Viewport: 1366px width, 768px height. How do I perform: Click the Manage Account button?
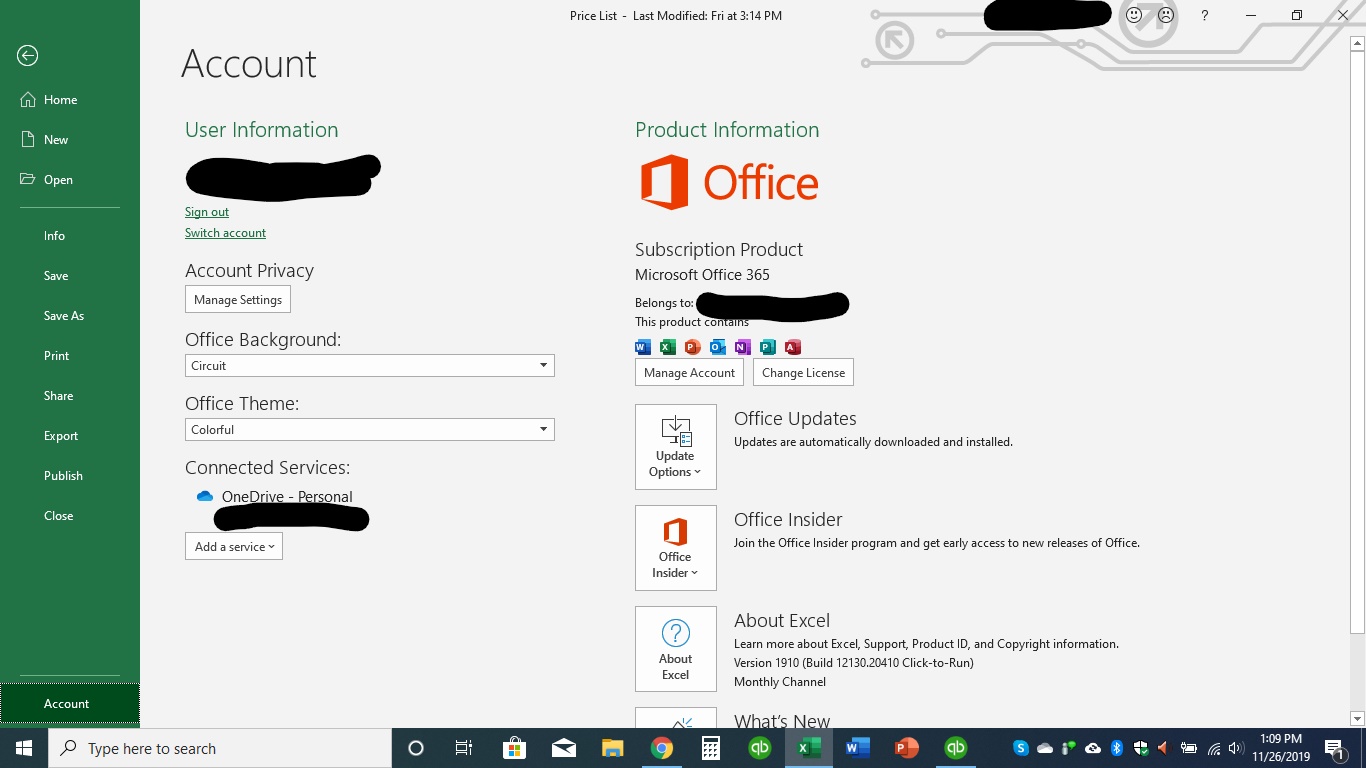[x=689, y=372]
